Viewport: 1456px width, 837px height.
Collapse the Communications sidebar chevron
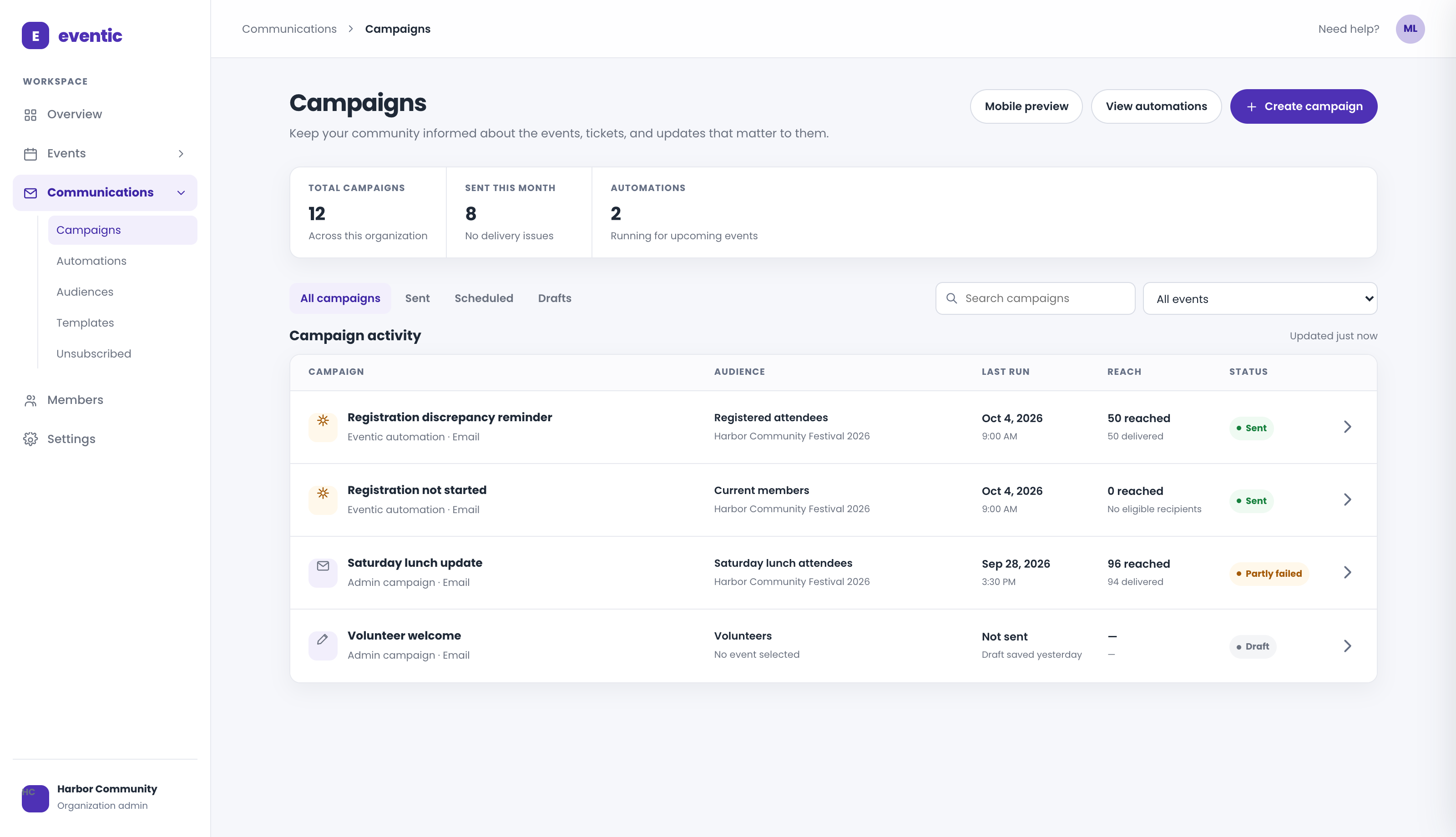click(x=181, y=193)
